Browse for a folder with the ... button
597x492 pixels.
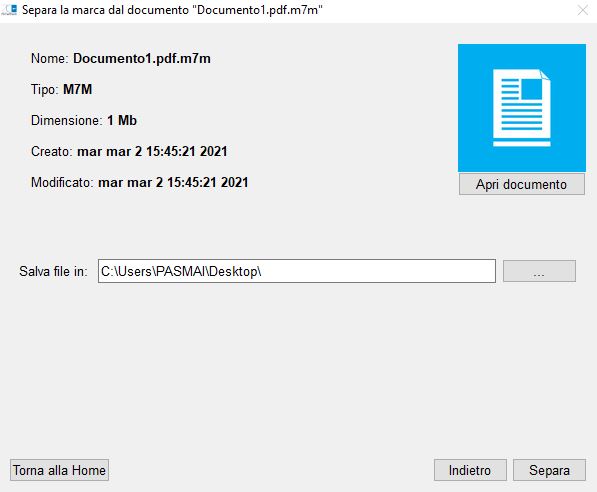click(x=539, y=271)
